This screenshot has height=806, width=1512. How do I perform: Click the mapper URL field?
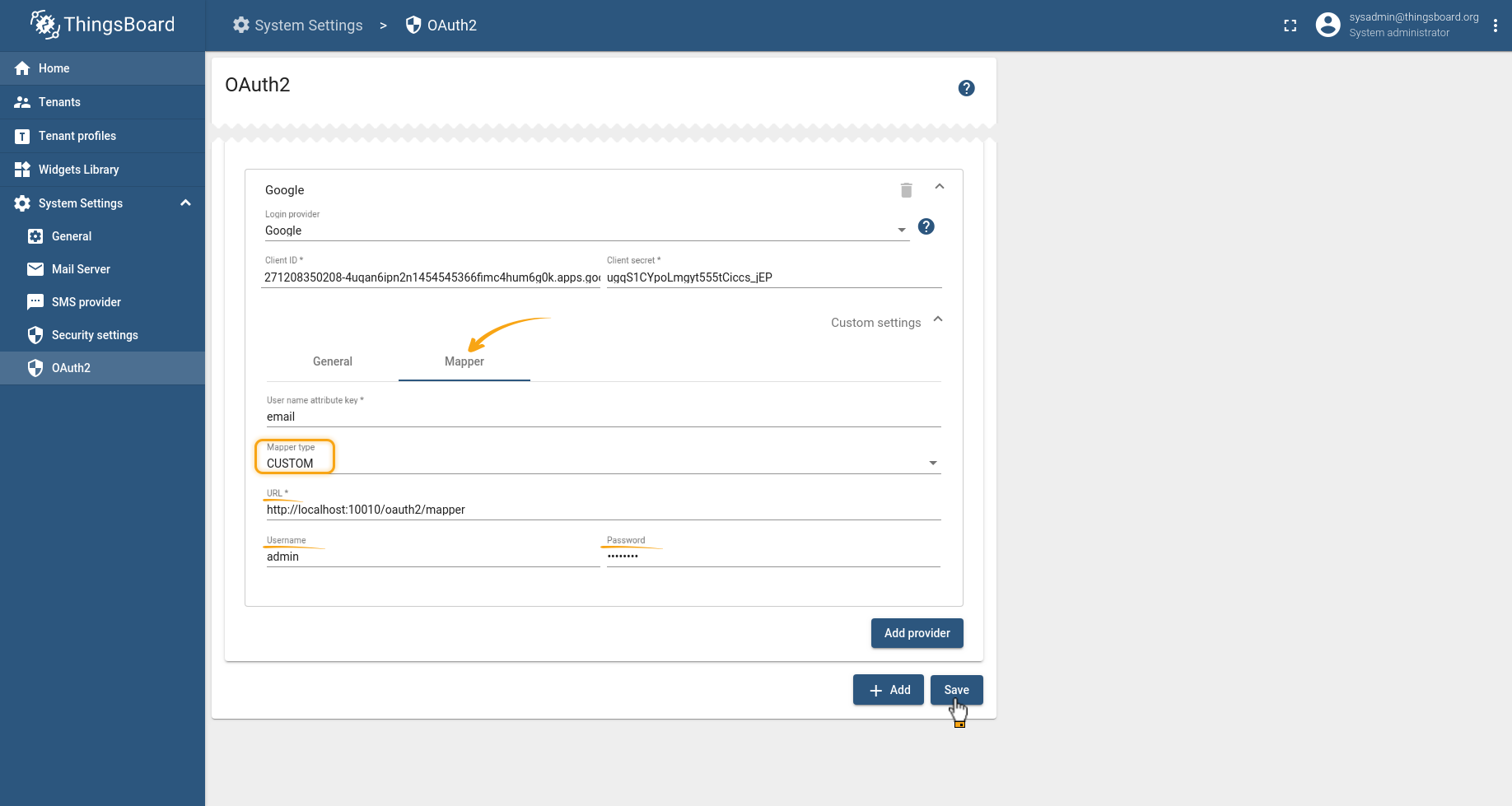pyautogui.click(x=604, y=510)
